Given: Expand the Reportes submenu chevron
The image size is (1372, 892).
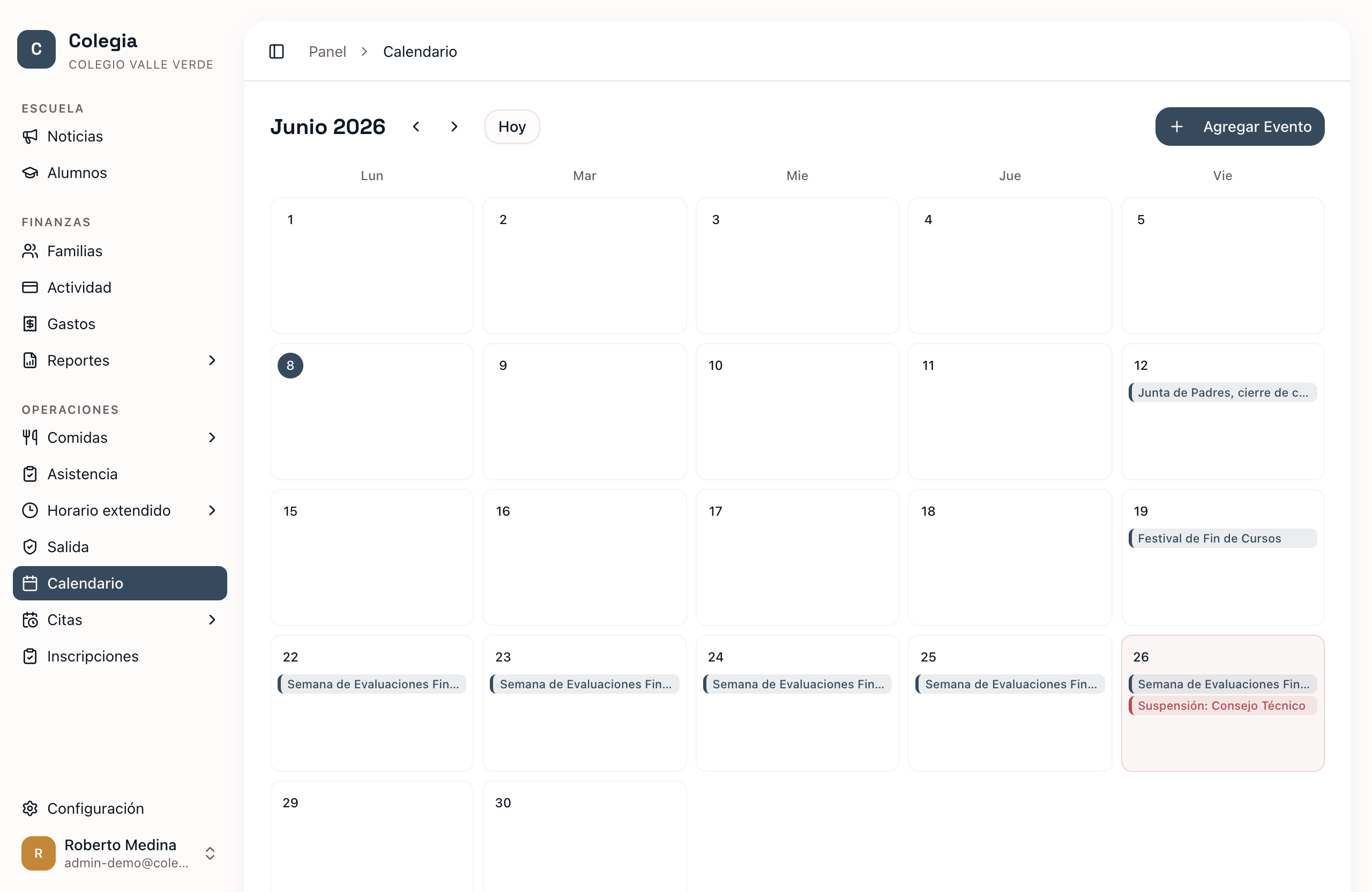Looking at the screenshot, I should click(212, 360).
